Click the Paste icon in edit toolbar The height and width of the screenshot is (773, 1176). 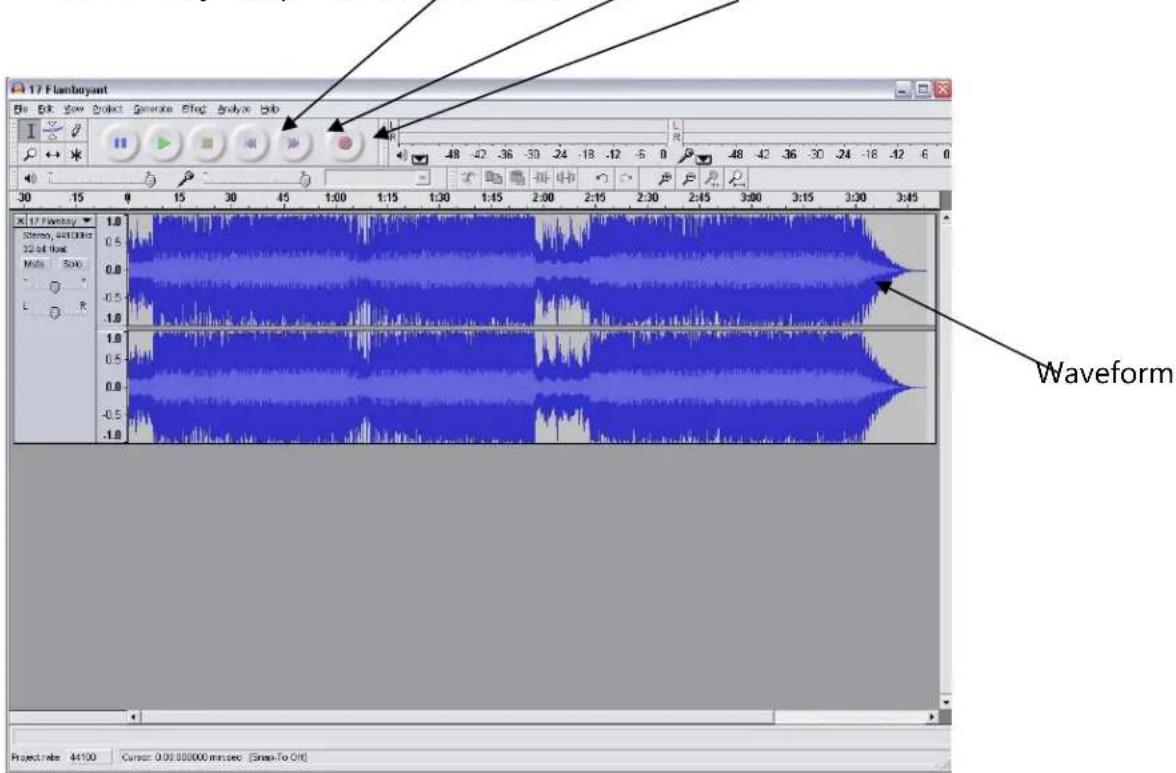pos(517,178)
